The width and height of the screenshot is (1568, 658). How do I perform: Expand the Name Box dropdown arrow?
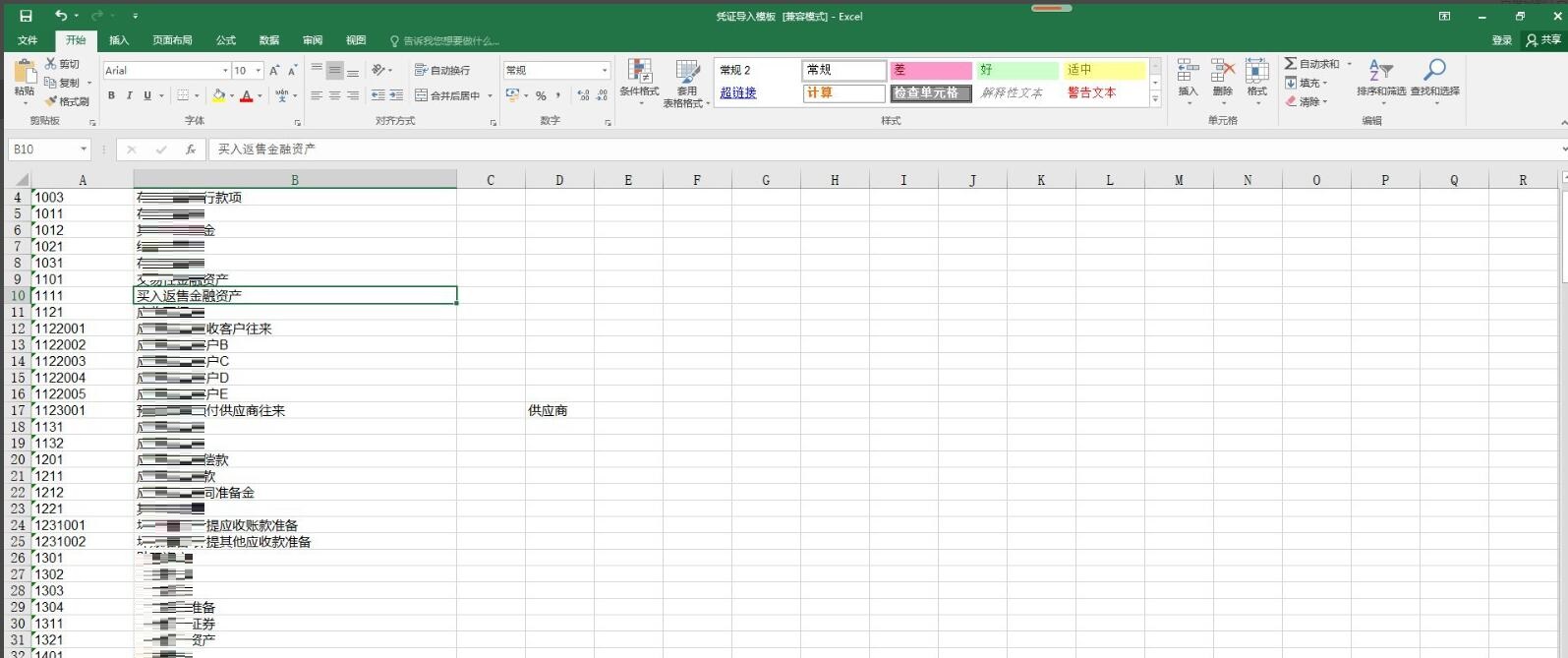84,150
